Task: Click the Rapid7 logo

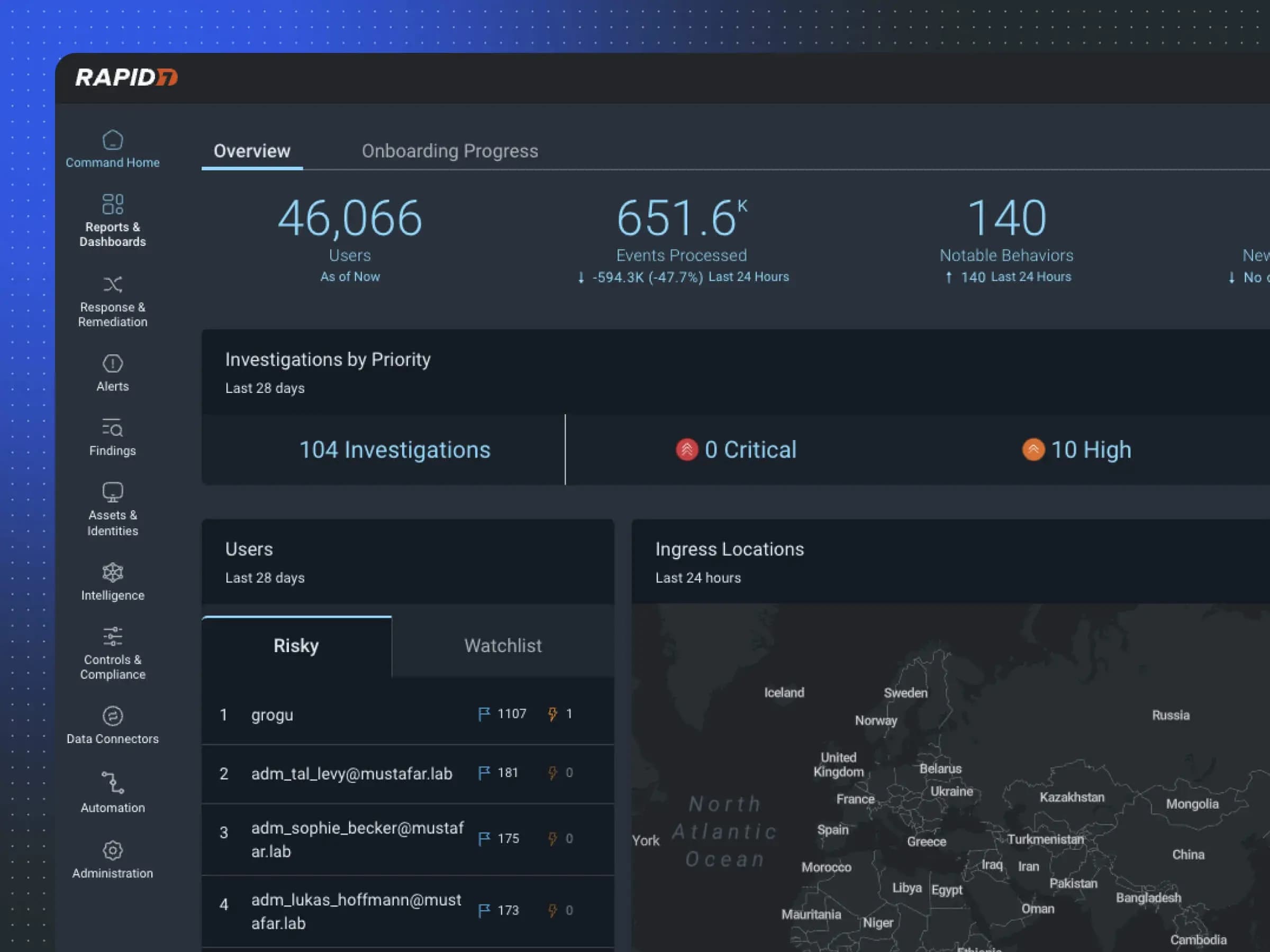Action: (126, 76)
